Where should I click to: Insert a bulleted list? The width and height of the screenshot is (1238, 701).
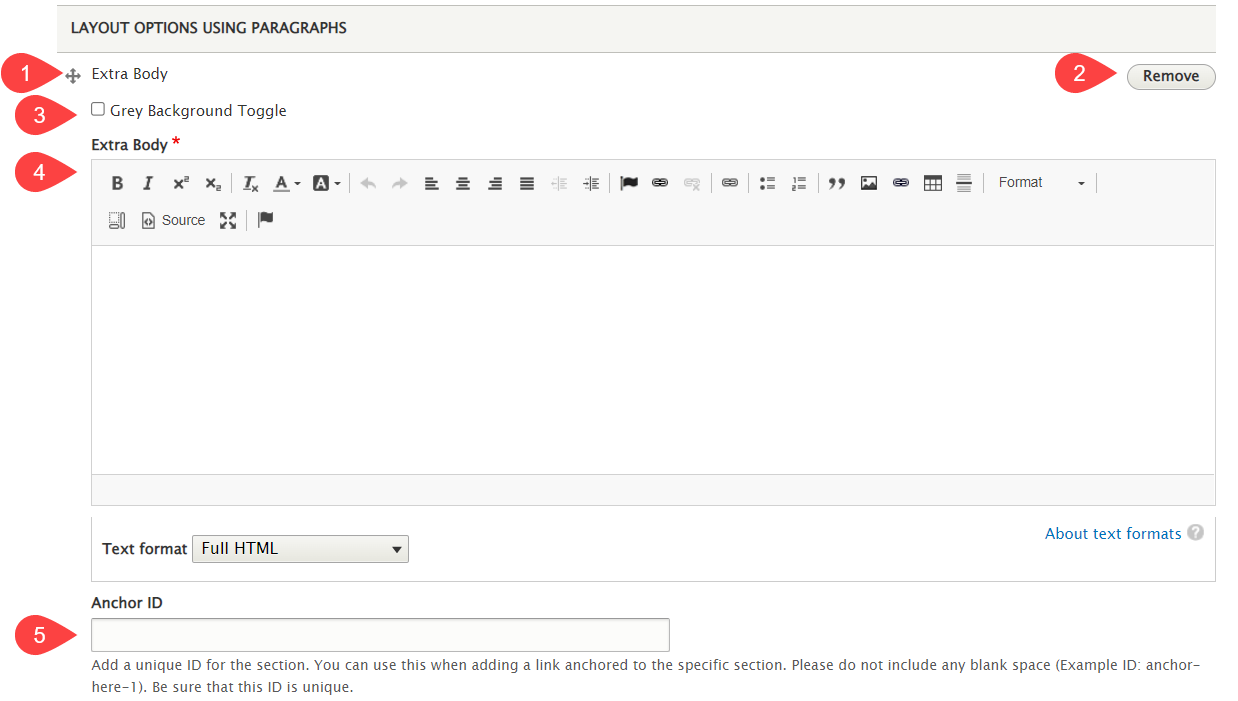pyautogui.click(x=767, y=183)
